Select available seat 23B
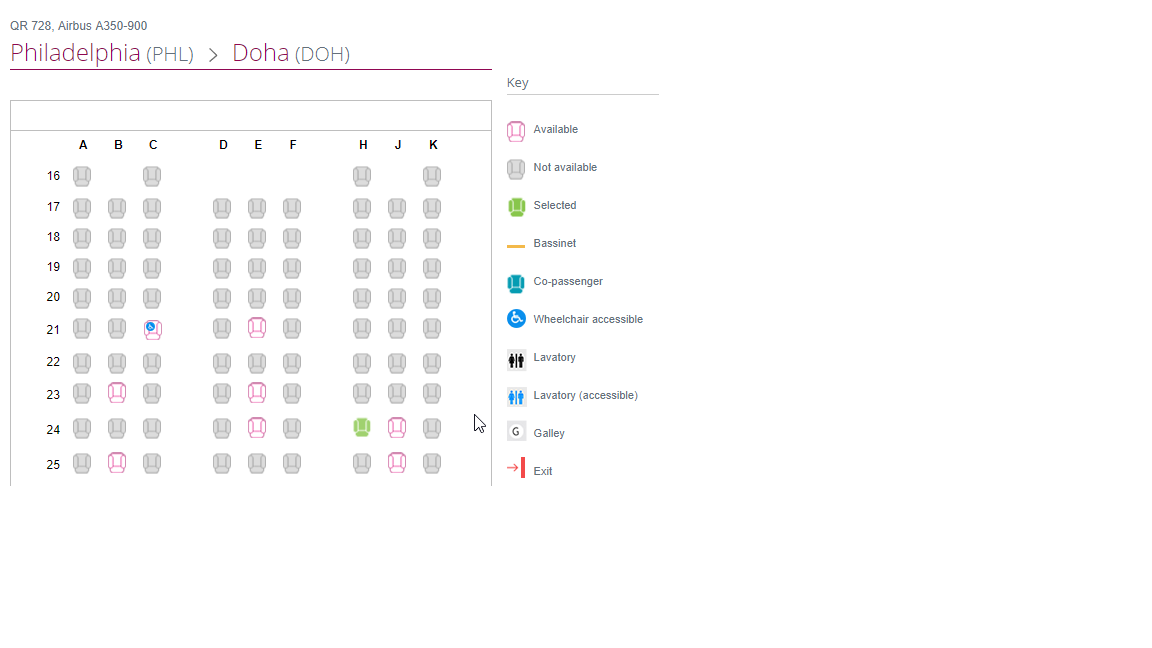The width and height of the screenshot is (1152, 648). click(x=117, y=393)
